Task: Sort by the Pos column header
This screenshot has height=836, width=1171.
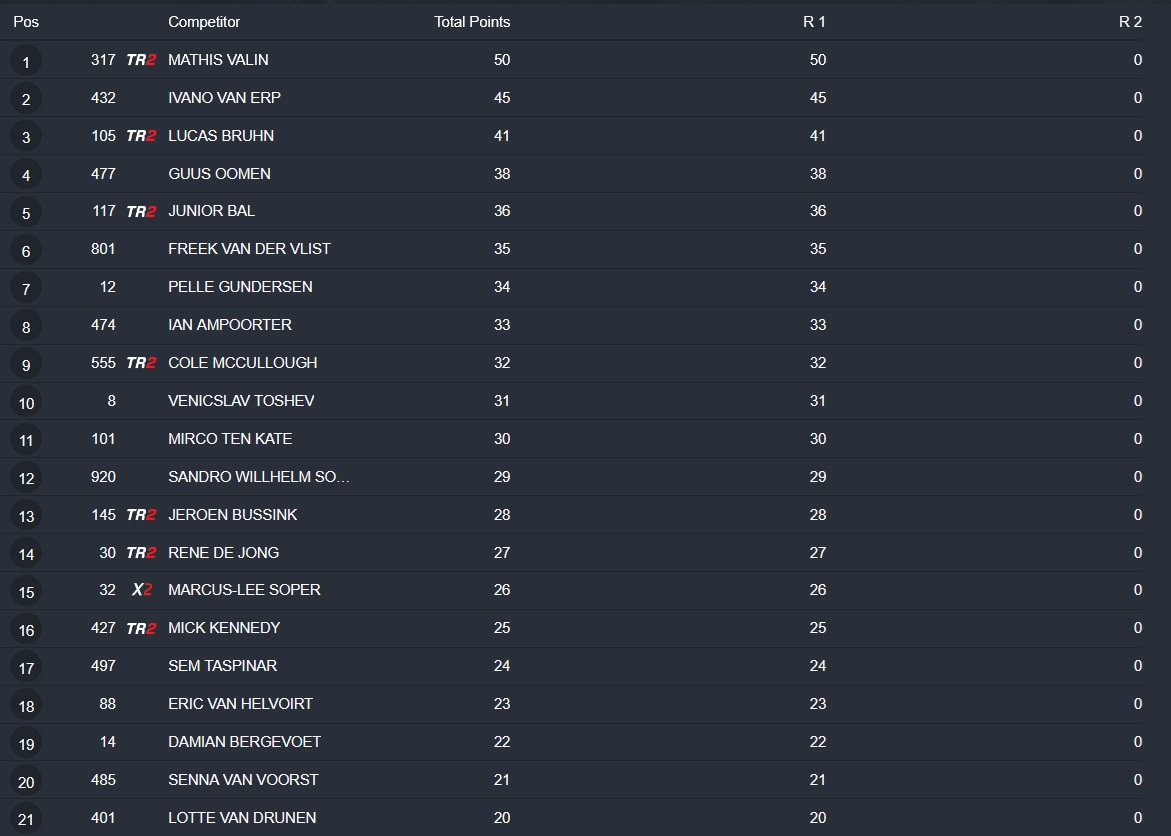Action: pos(26,22)
